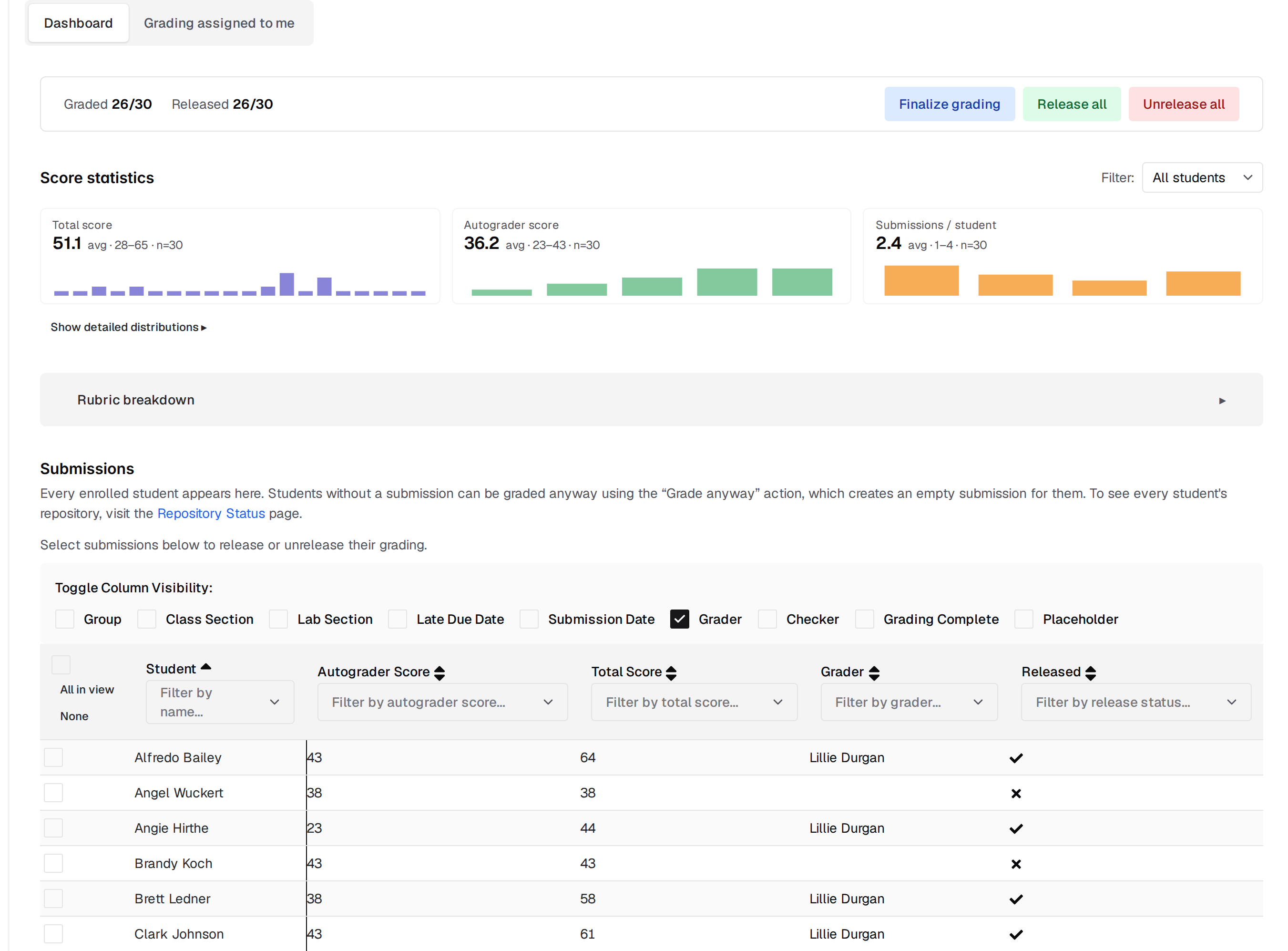Click released checkmark for Clark Johnson
1288x951 pixels.
click(1016, 935)
